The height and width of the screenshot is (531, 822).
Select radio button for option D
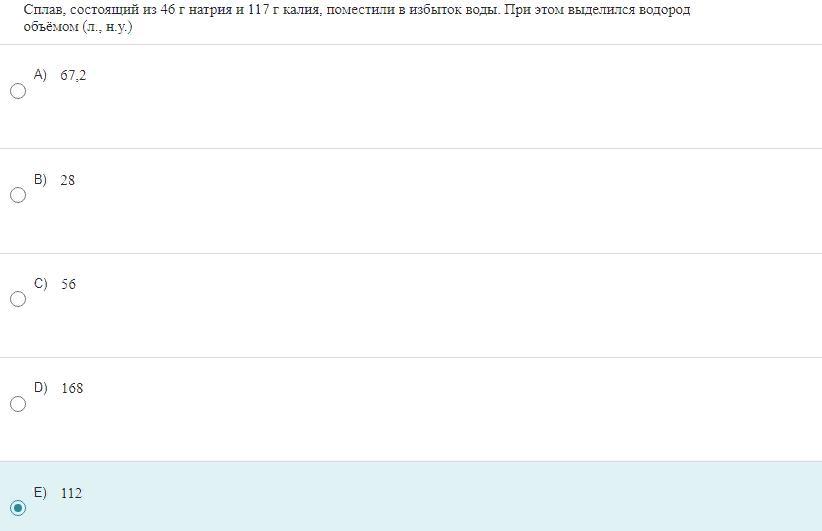point(18,404)
